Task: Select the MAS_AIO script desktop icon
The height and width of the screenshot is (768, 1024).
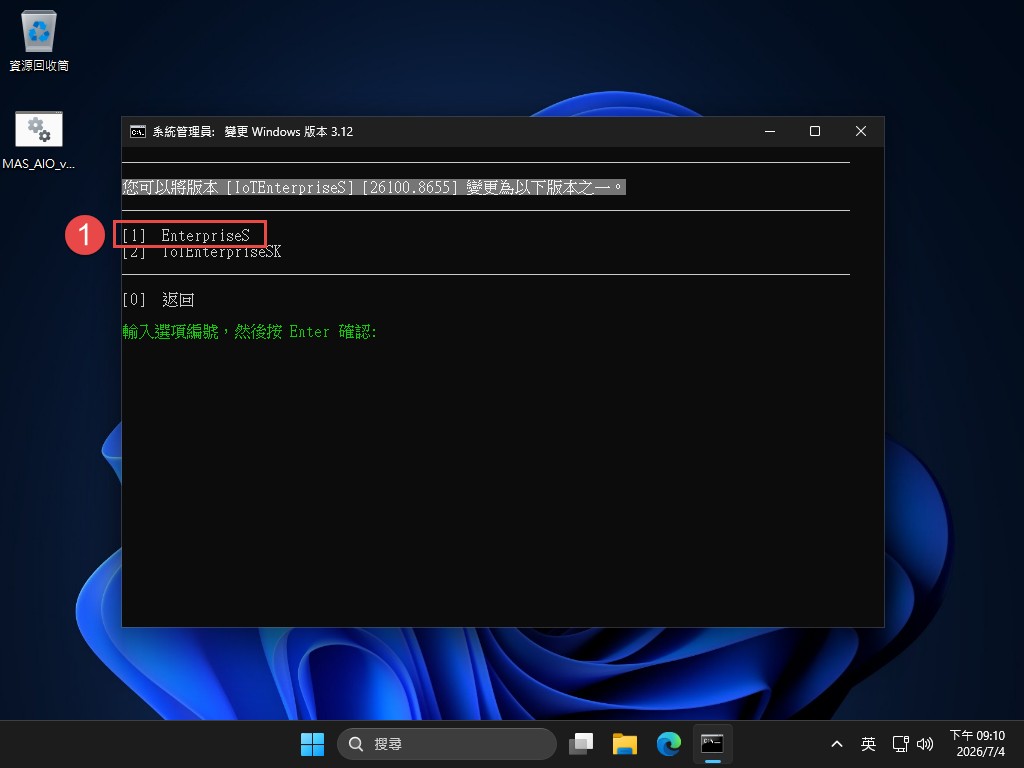Action: pyautogui.click(x=39, y=140)
